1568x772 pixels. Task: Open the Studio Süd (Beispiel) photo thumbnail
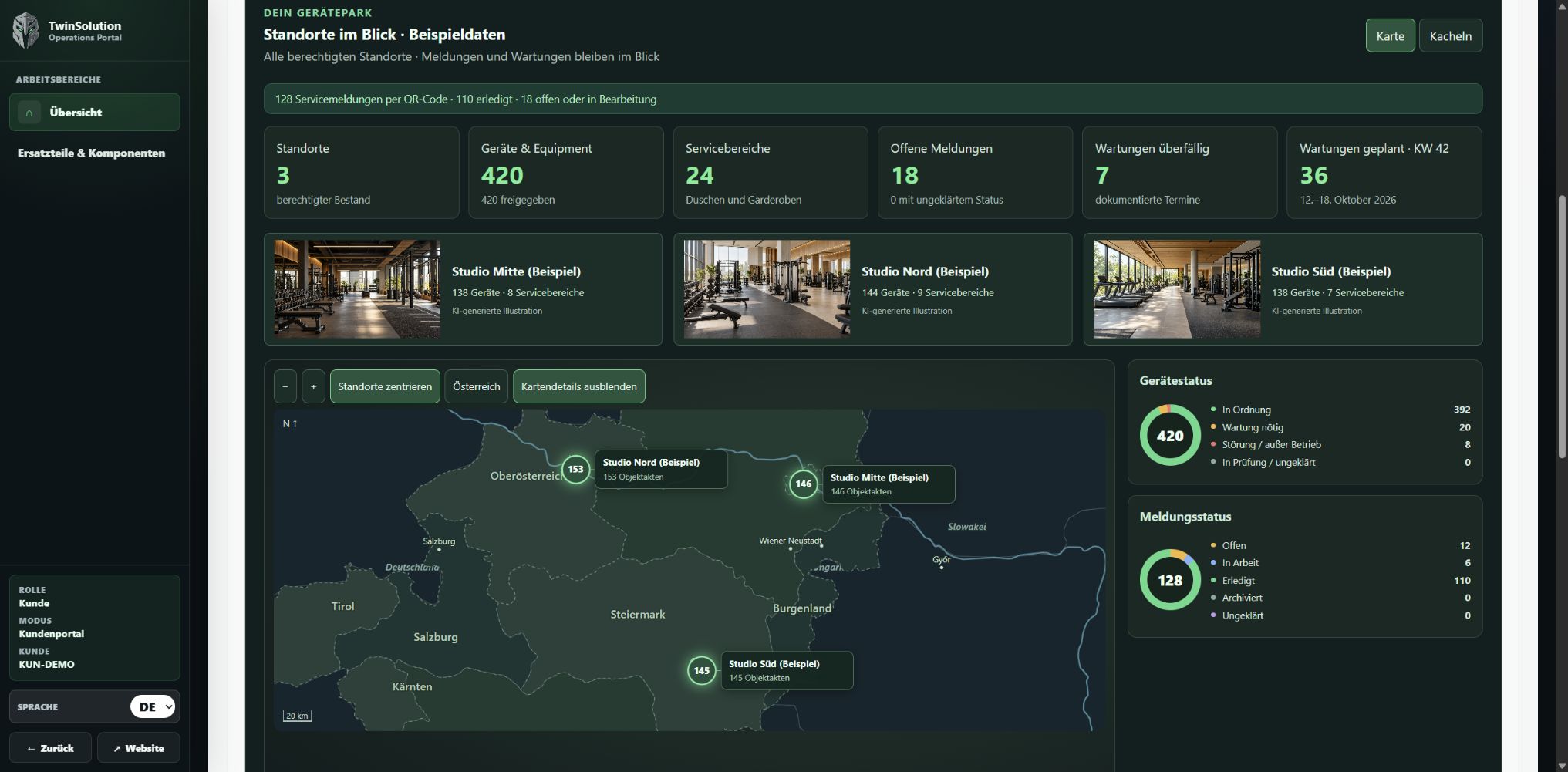coord(1177,289)
